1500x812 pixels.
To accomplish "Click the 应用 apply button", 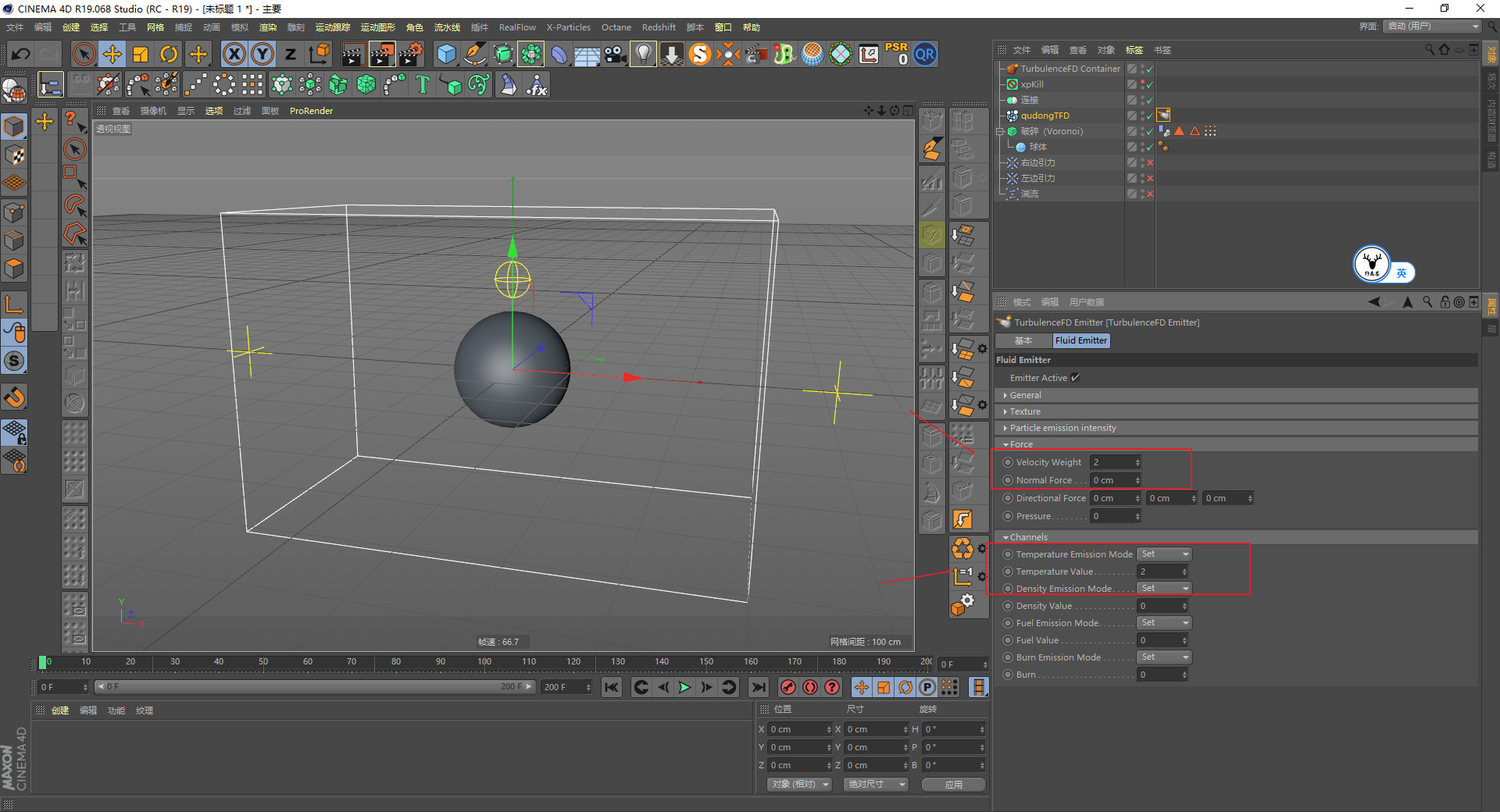I will click(x=953, y=785).
